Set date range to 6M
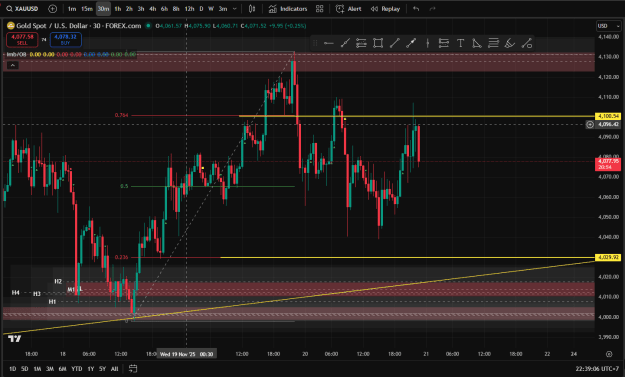 pyautogui.click(x=62, y=369)
